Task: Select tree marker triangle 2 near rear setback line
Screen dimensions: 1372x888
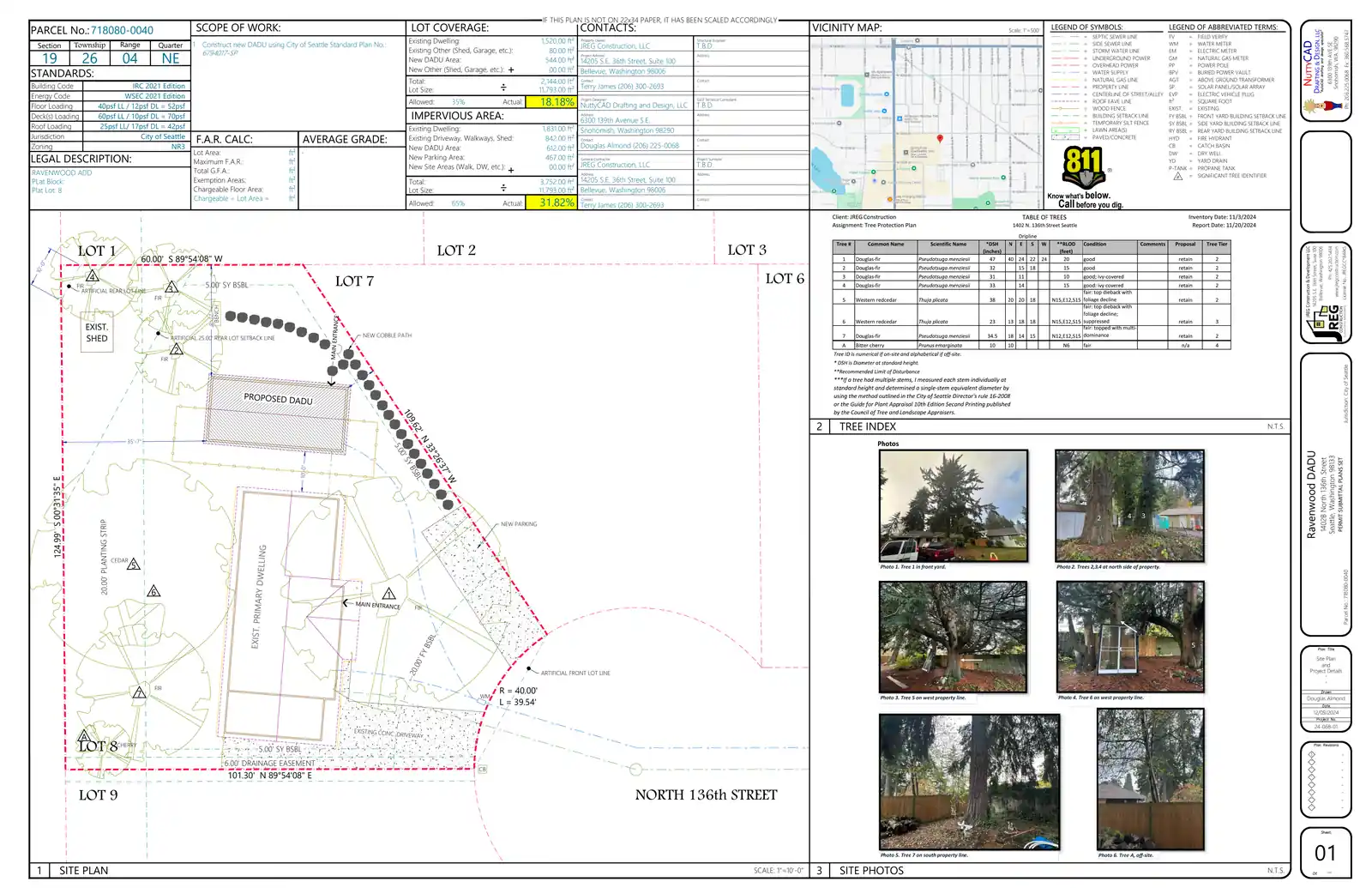Action: pyautogui.click(x=176, y=349)
